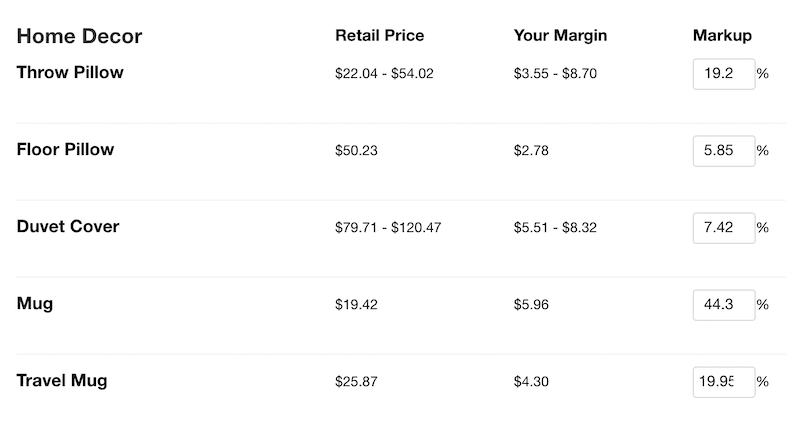Select the Duvet Cover product name
This screenshot has width=800, height=426.
click(x=68, y=227)
